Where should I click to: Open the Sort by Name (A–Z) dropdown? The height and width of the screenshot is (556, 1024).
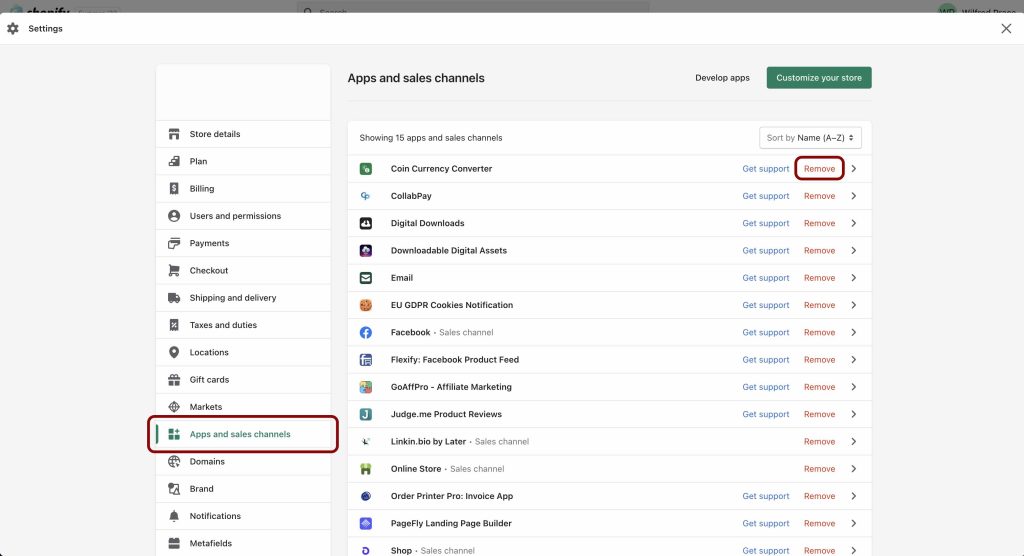point(810,138)
